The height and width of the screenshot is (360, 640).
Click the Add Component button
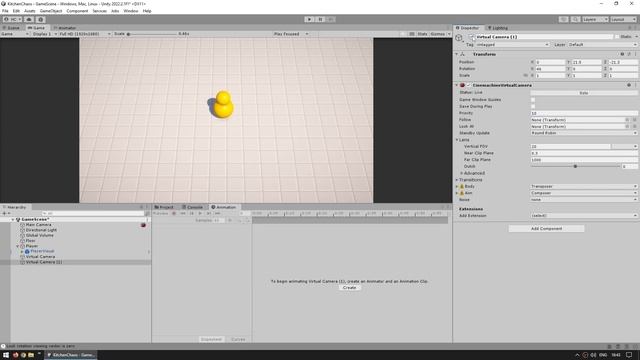coord(546,229)
